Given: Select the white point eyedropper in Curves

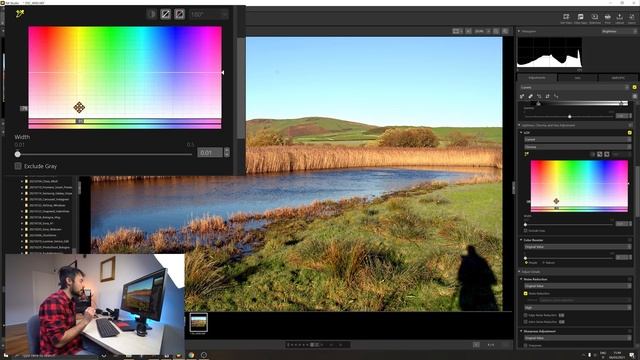Looking at the screenshot, I should click(x=539, y=96).
